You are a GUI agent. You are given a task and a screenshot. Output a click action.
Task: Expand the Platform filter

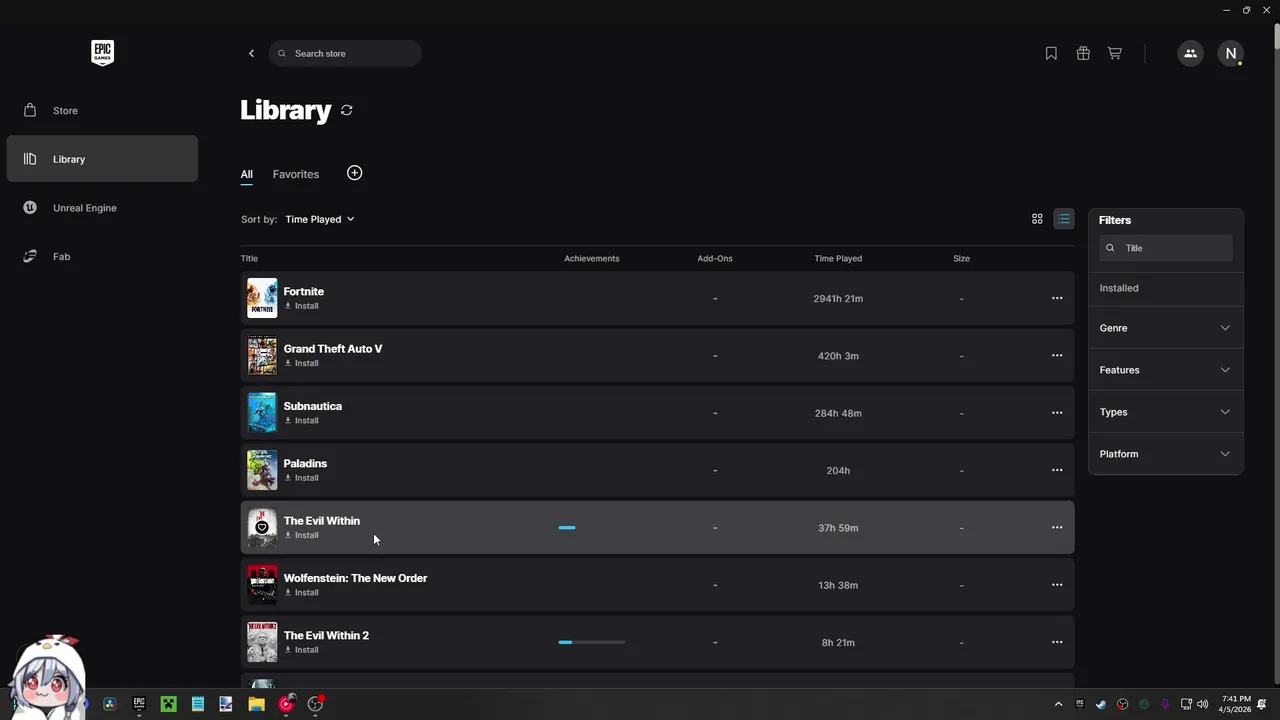(x=1166, y=454)
